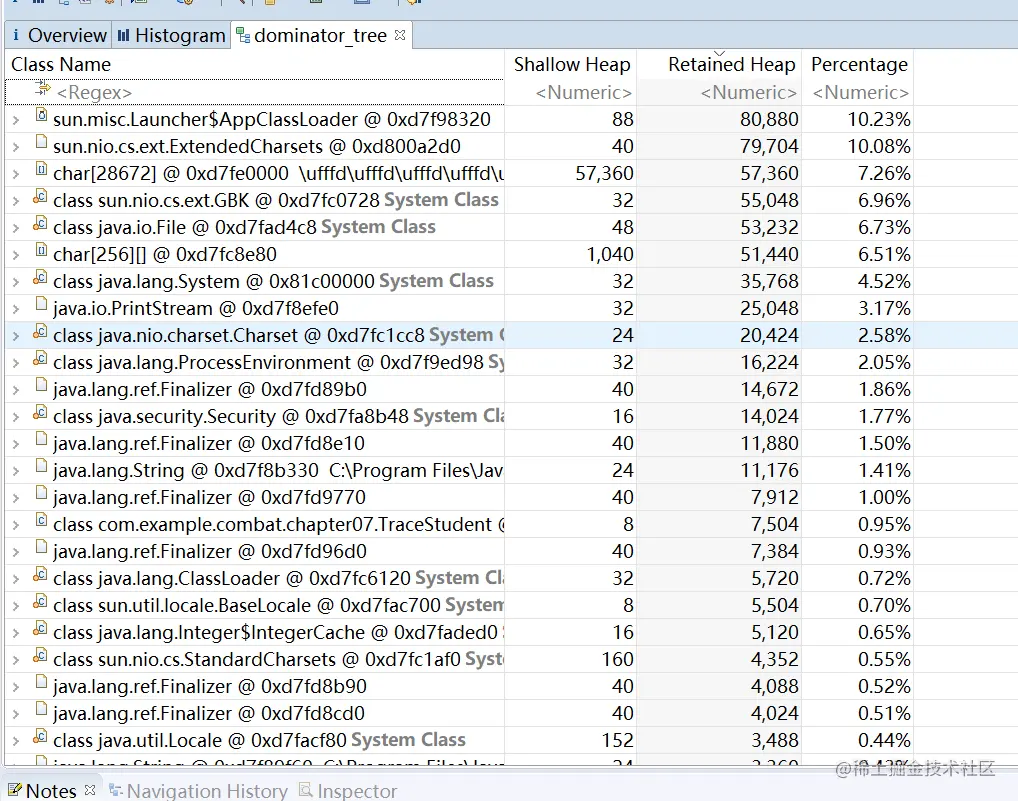Image resolution: width=1018 pixels, height=801 pixels.
Task: Open the Inspector tab
Action: (348, 791)
